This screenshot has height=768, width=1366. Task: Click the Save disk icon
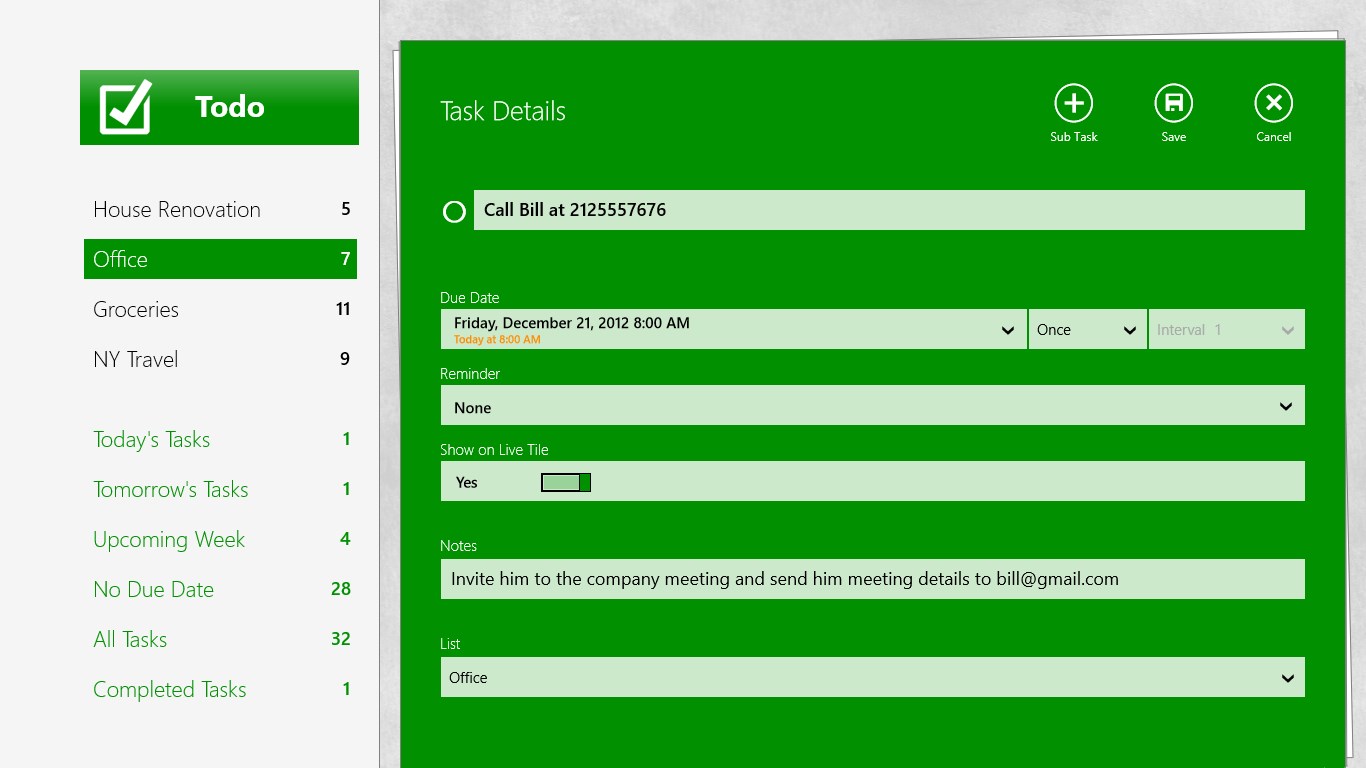(x=1173, y=103)
